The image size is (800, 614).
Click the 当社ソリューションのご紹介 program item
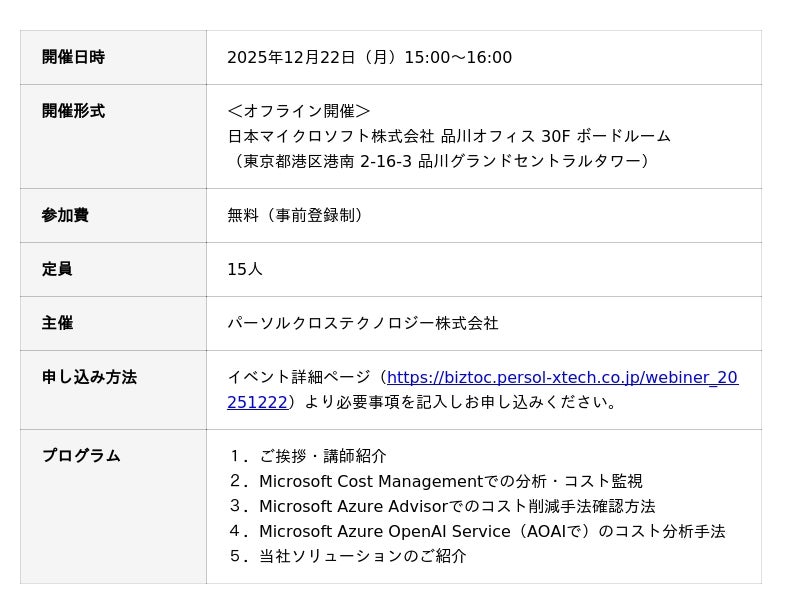coord(362,556)
